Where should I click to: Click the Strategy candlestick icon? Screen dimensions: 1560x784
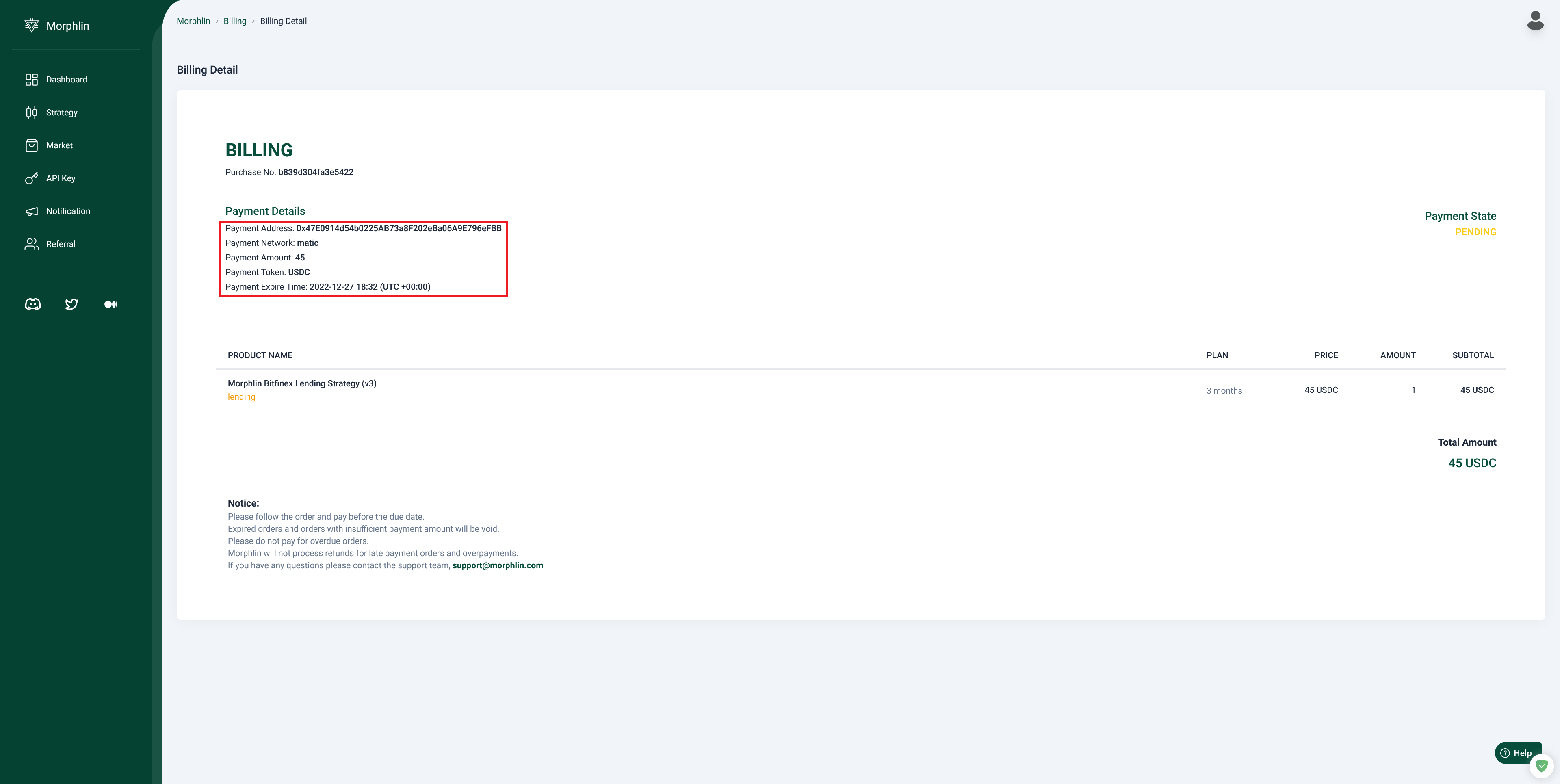(x=32, y=113)
